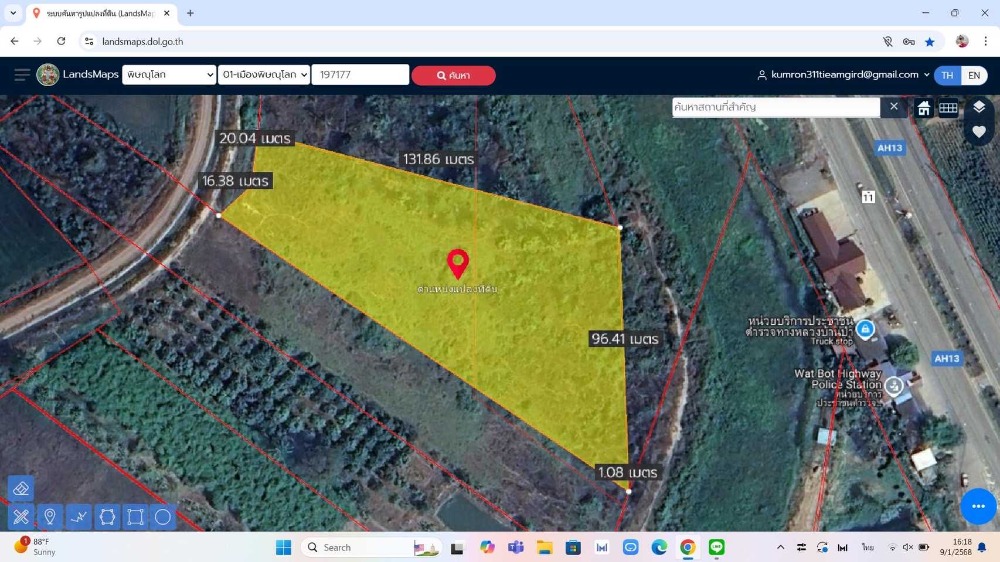Viewport: 1000px width, 562px height.
Task: Select the eraser tool on the map
Action: coord(21,488)
